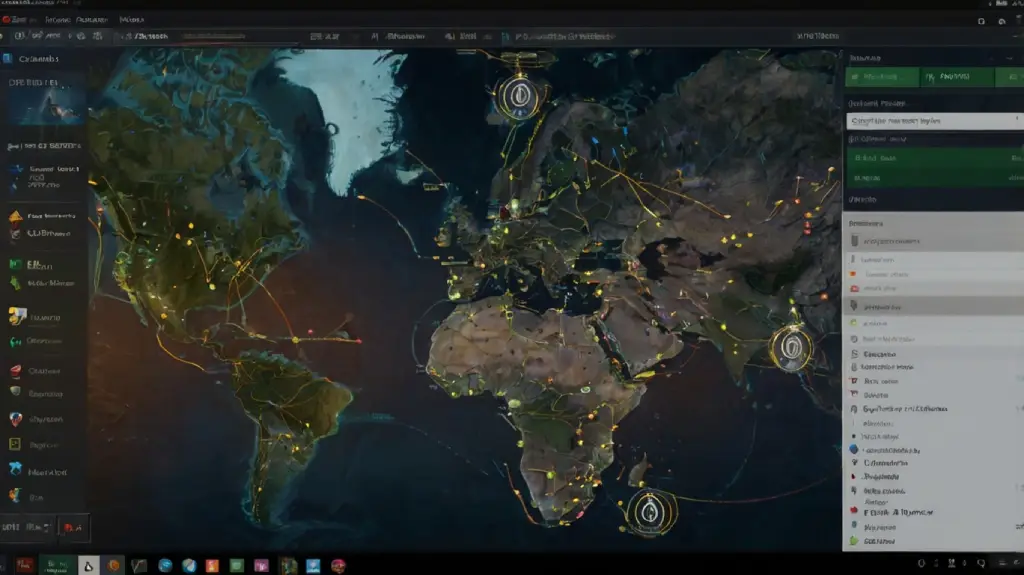Click the red circle icon in the menu bar

(8, 19)
